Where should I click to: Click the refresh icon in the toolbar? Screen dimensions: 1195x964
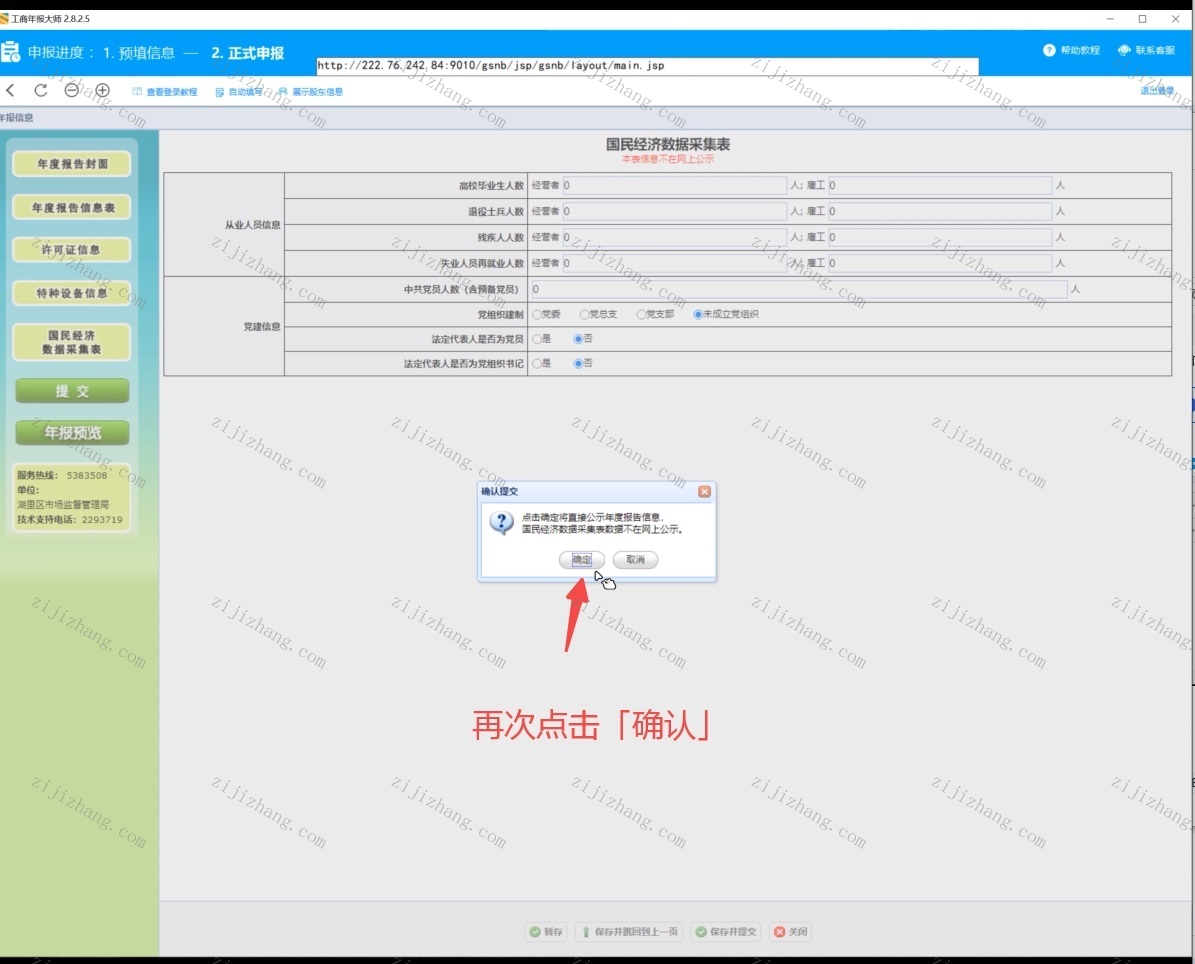(41, 91)
